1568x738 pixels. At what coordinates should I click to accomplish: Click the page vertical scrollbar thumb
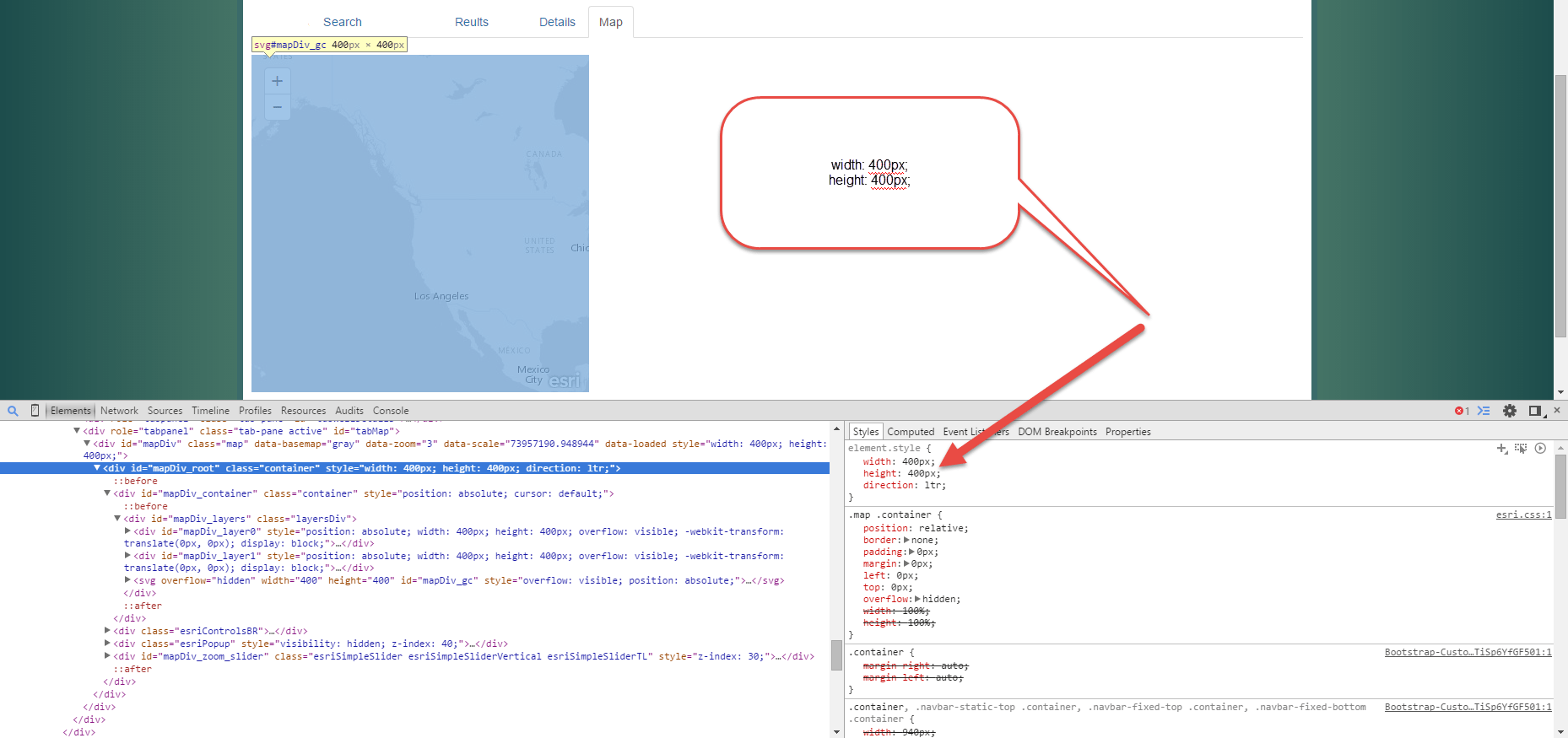coord(1560,207)
